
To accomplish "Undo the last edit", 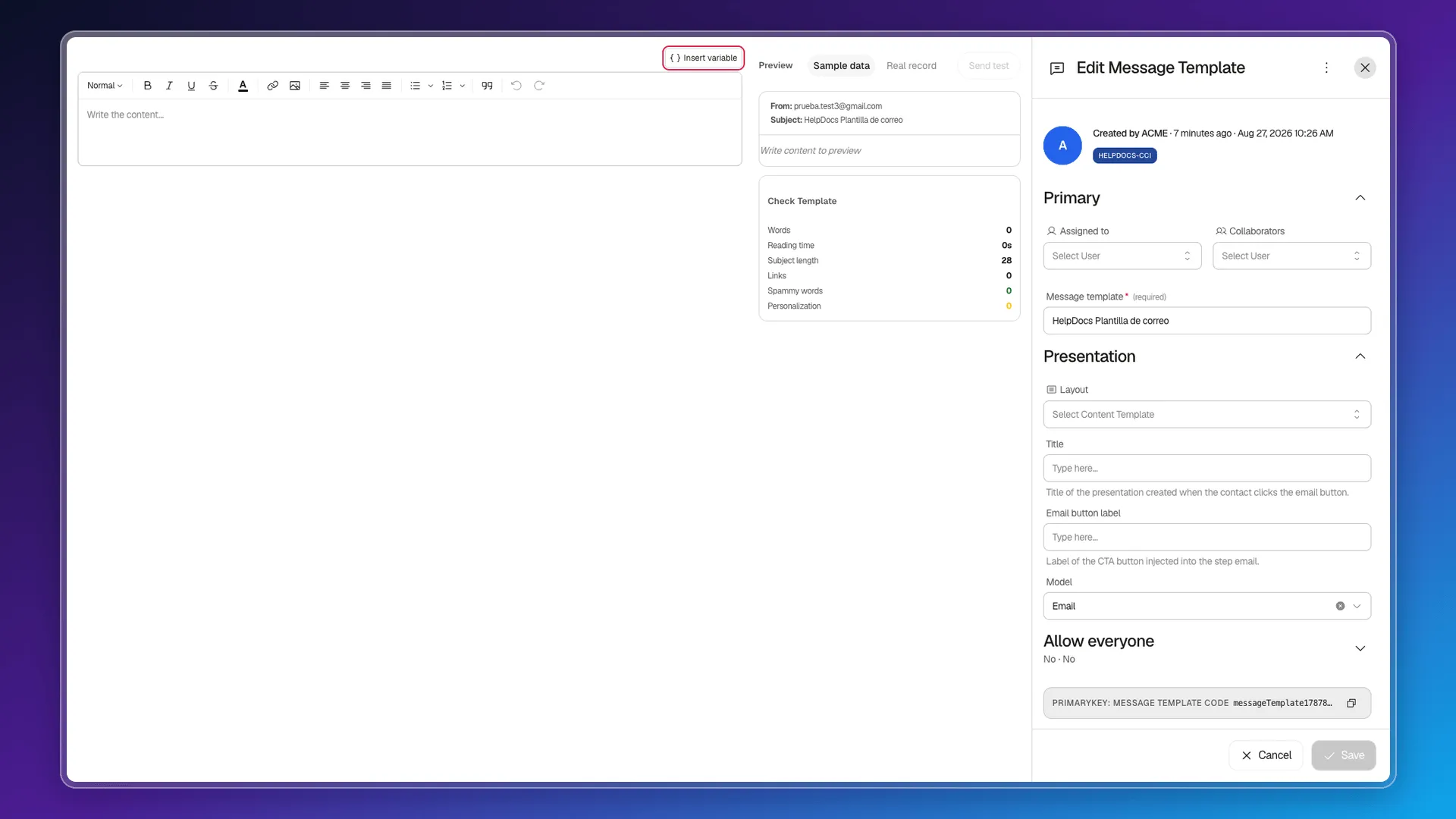I will coord(516,86).
